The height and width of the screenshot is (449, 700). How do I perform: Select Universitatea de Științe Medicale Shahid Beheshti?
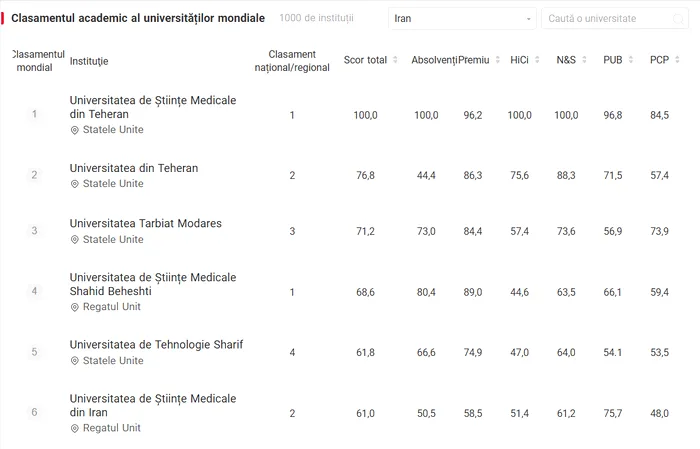click(x=153, y=284)
